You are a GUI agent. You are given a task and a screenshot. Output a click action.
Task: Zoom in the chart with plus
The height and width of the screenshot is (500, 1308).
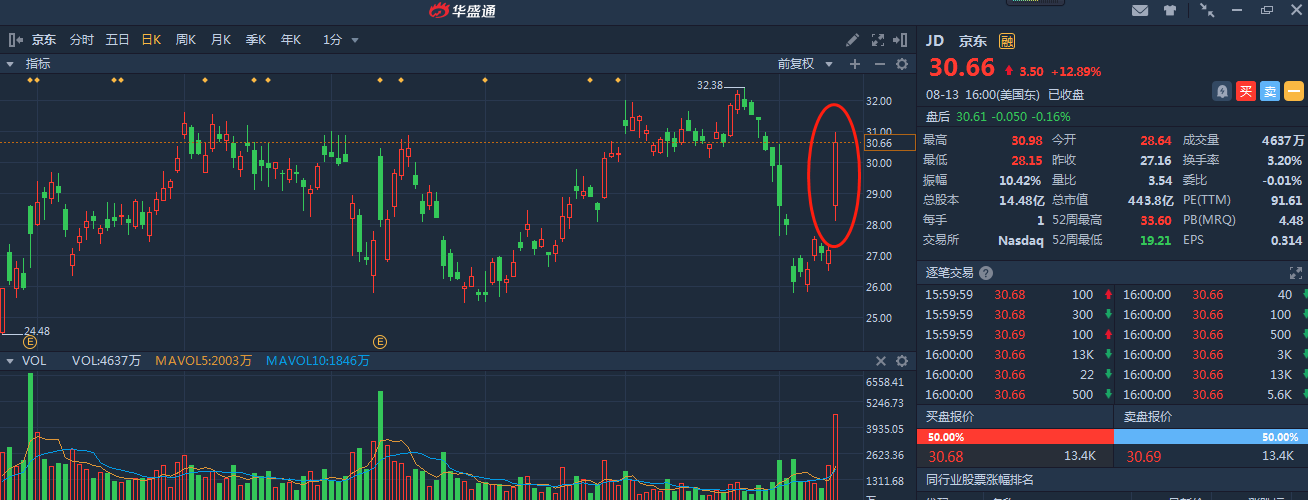[x=855, y=64]
